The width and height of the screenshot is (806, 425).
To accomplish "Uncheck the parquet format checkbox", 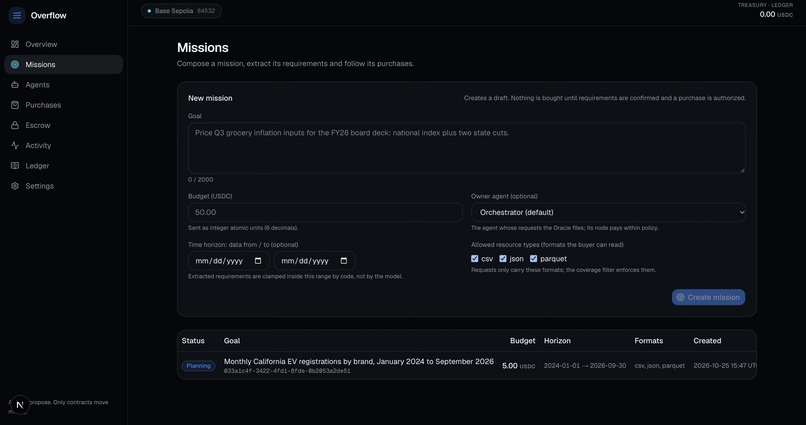I will (x=534, y=258).
